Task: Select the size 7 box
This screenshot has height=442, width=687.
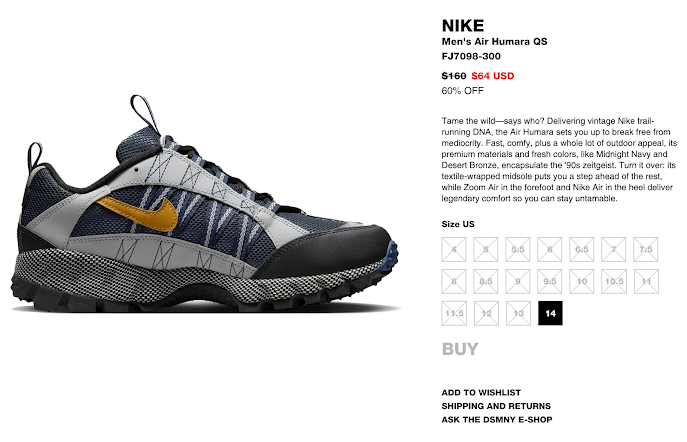Action: (613, 249)
